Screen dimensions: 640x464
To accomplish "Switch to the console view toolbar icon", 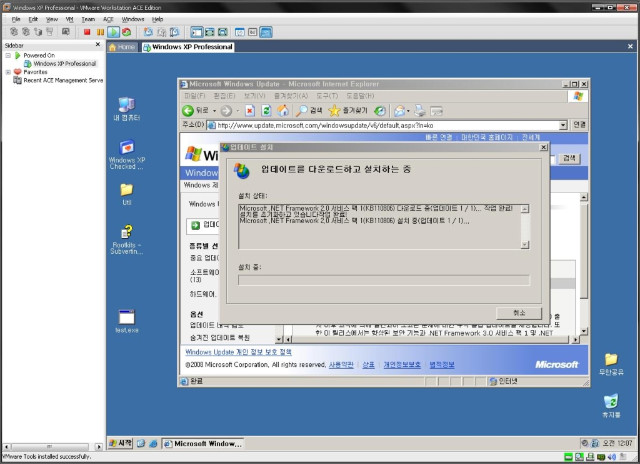I will 266,32.
